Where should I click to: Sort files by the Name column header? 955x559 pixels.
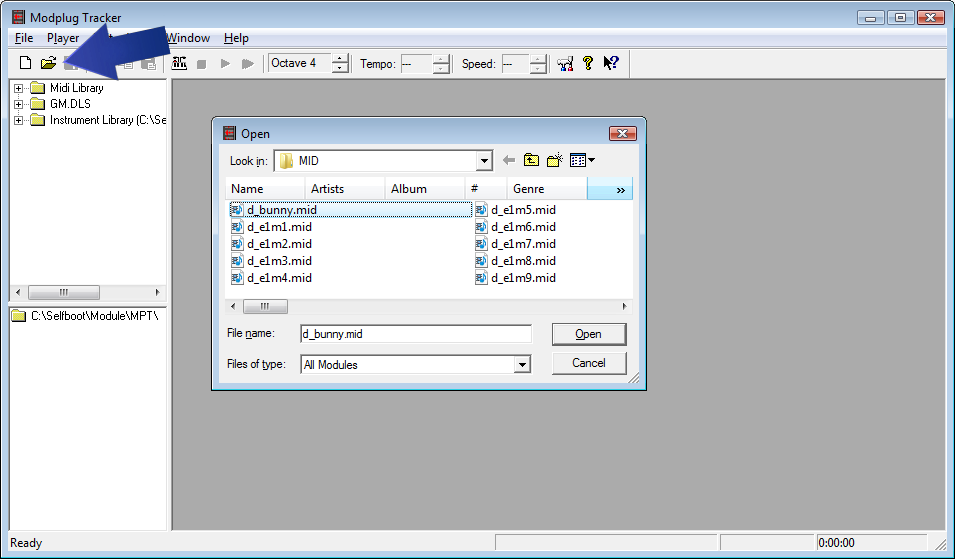point(265,189)
